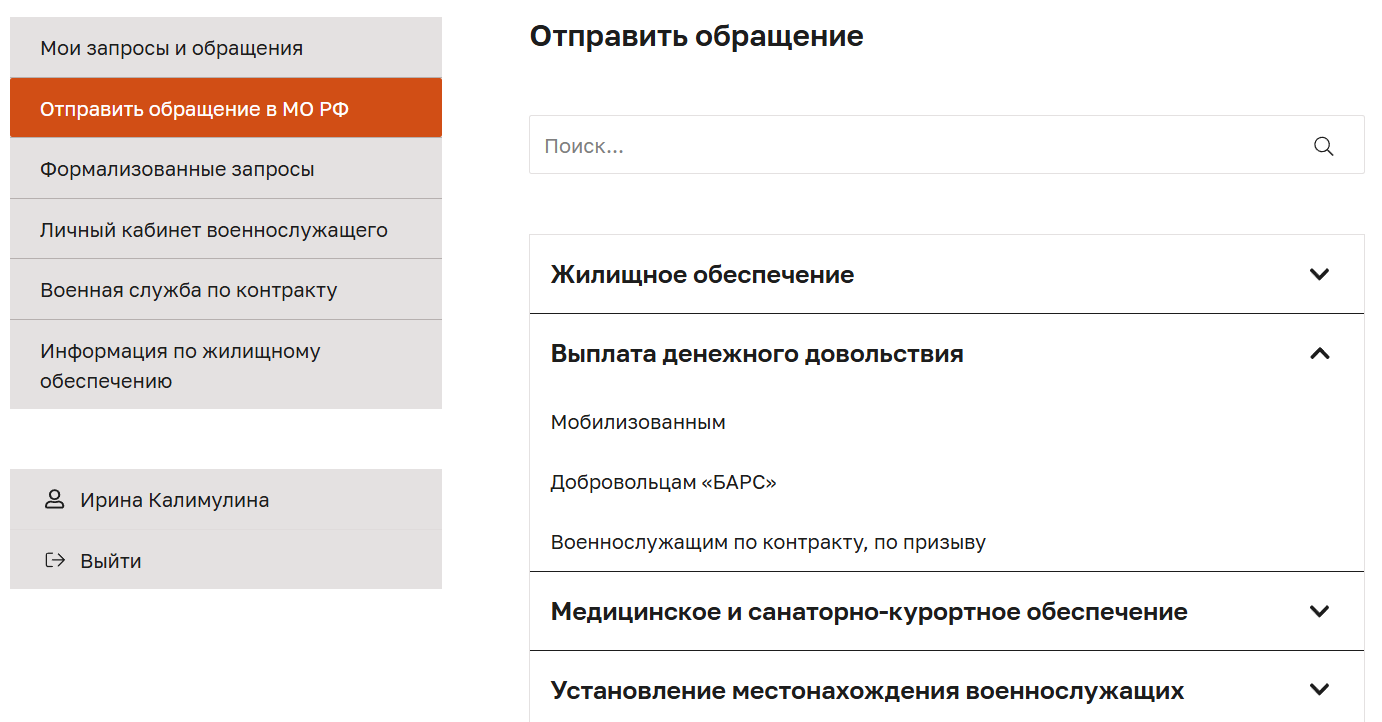Click the logout arrow icon
Image resolution: width=1382 pixels, height=722 pixels.
(x=55, y=560)
